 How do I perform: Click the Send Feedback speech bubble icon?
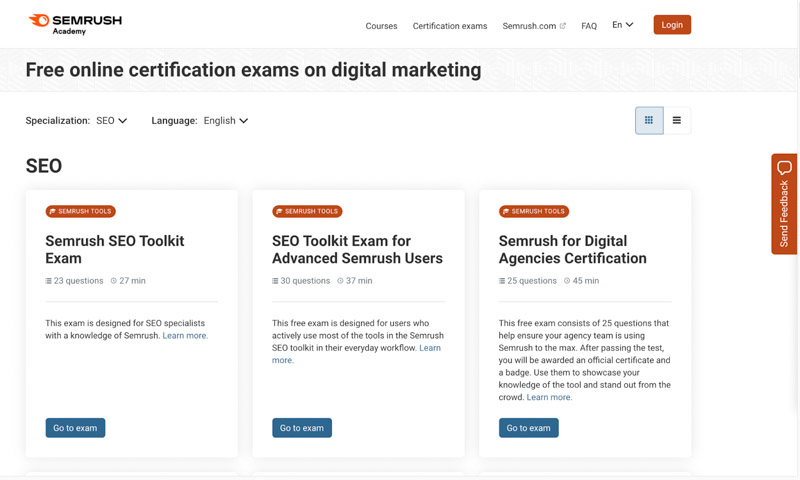pos(784,167)
